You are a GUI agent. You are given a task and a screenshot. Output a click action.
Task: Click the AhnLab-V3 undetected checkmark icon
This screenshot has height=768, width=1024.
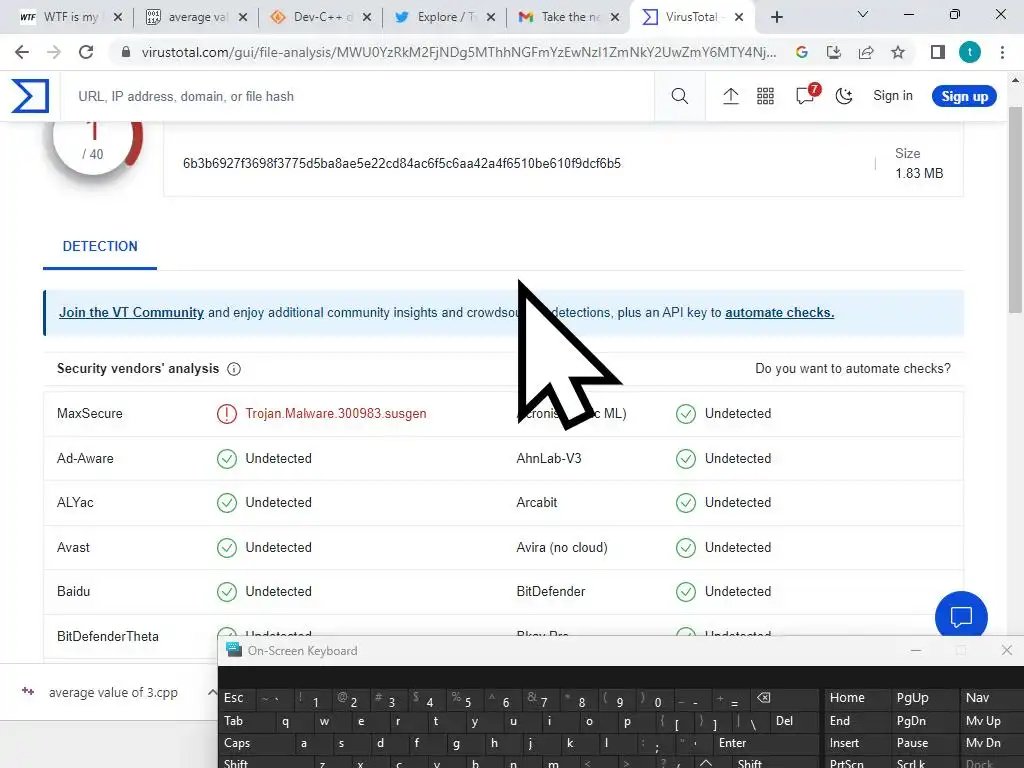tap(686, 458)
